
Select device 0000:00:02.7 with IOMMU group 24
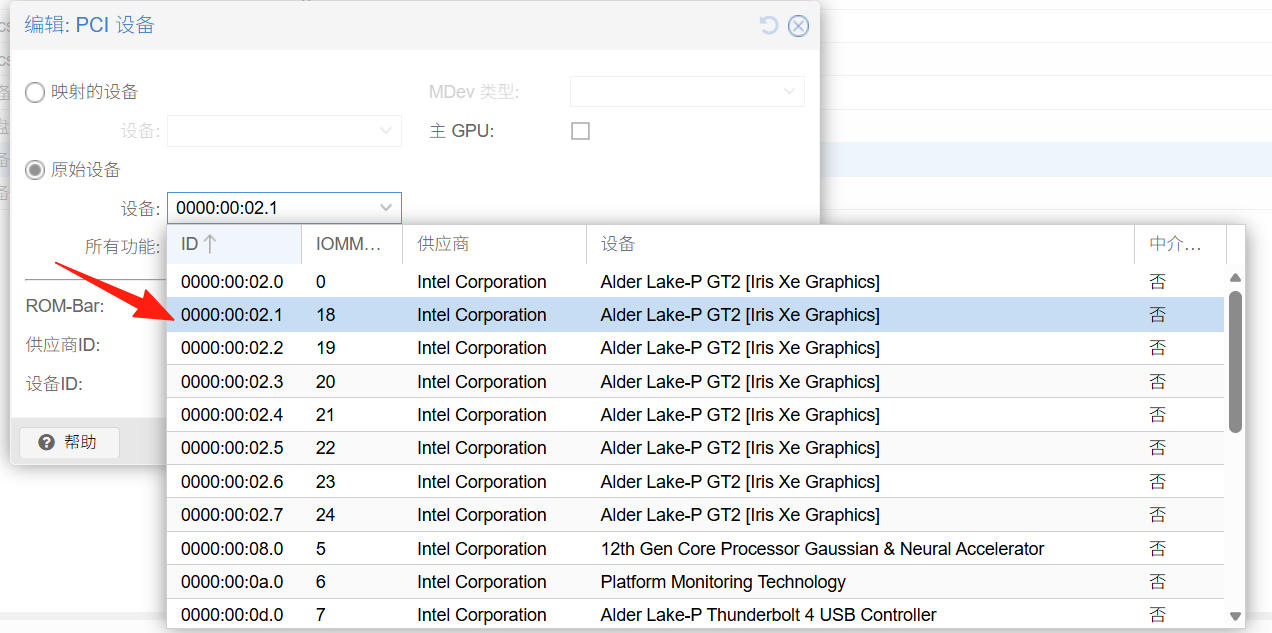[695, 514]
